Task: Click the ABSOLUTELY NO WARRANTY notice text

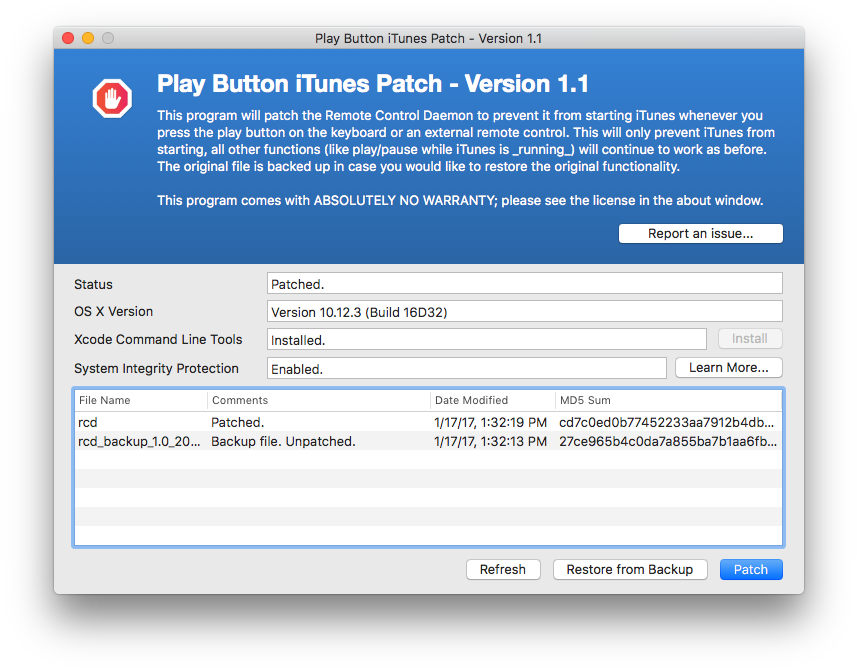Action: 460,201
